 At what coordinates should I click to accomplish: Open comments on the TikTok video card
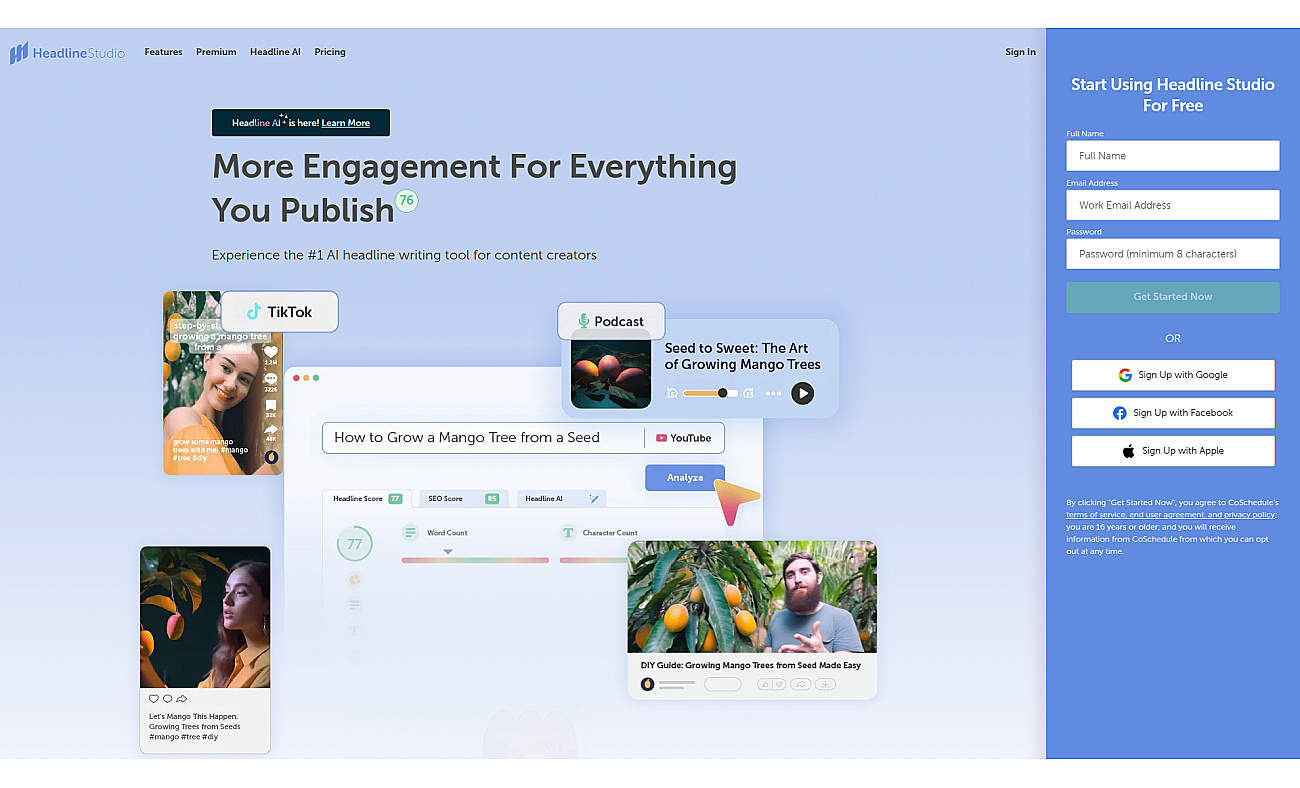270,379
